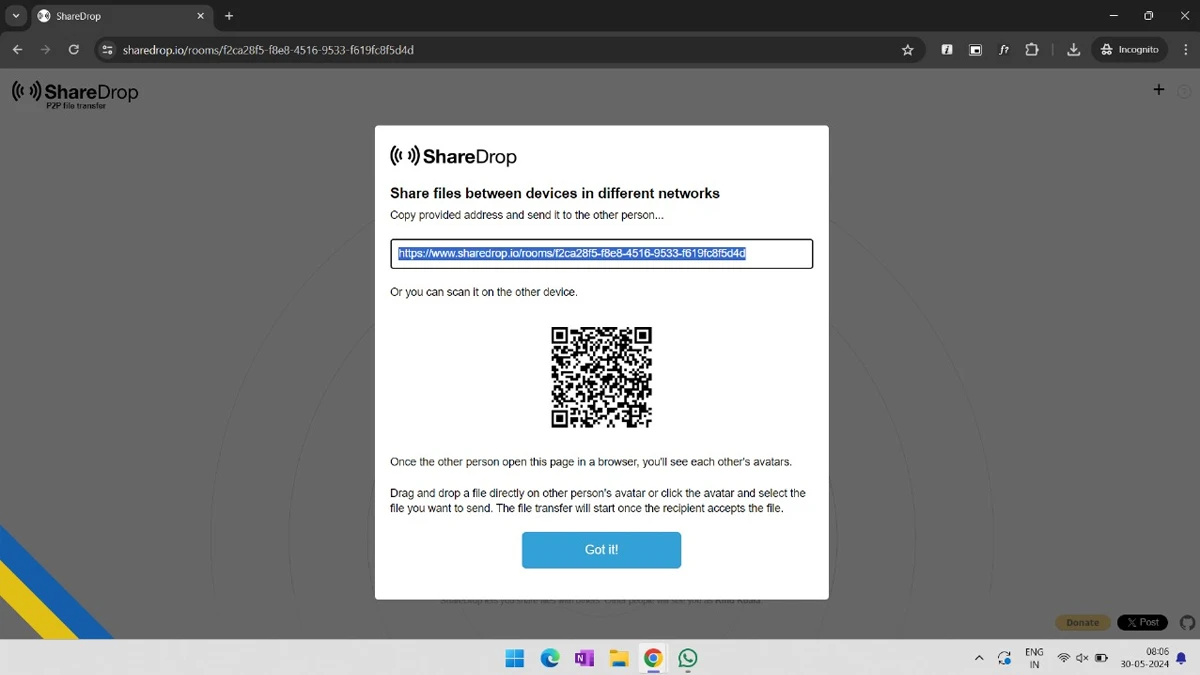
Task: Expand the tab search dropdown
Action: coord(16,16)
